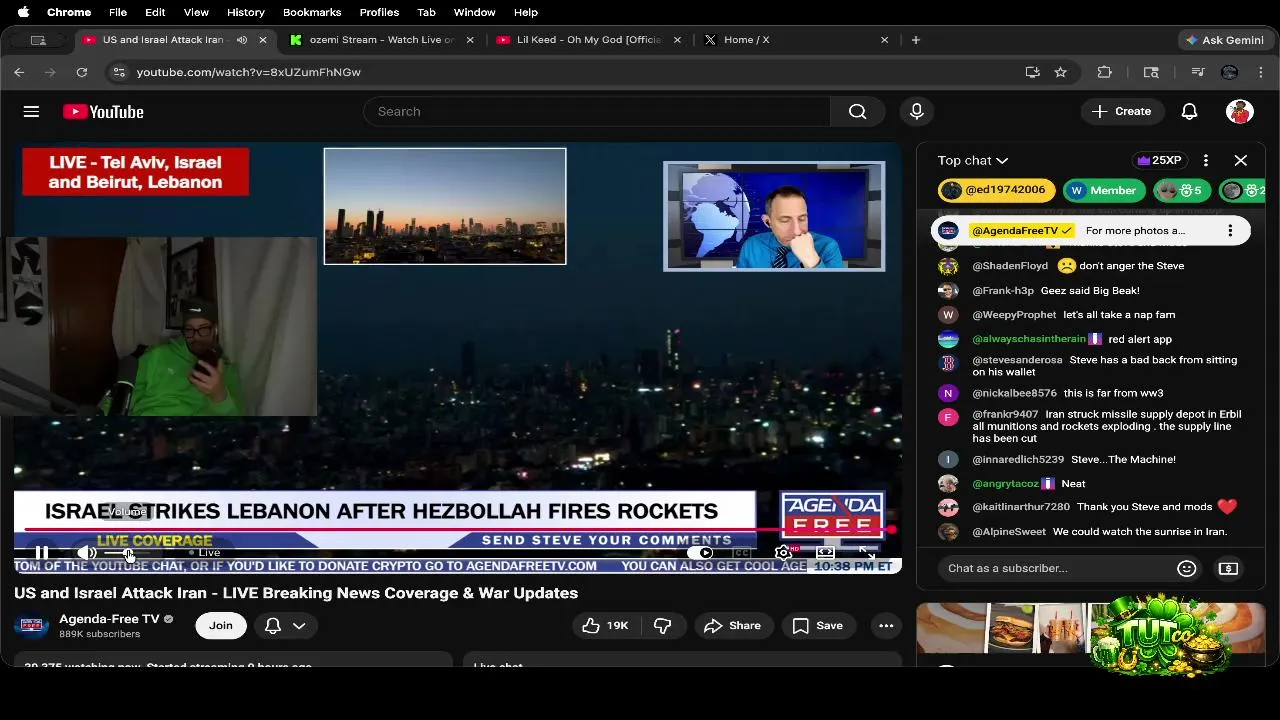
Task: Open the Bookmarks menu
Action: pyautogui.click(x=312, y=12)
